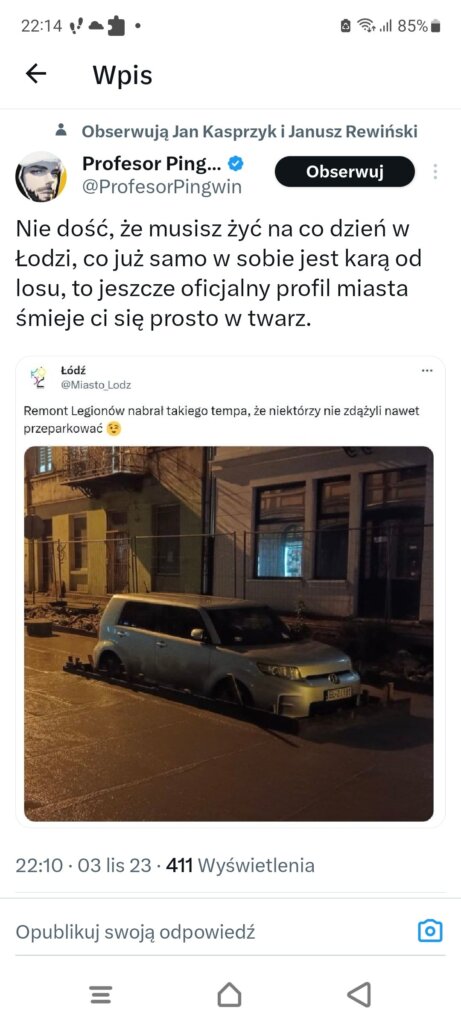Viewport: 461px width, 1024px height.
Task: Open the camera icon in reply bar
Action: click(x=430, y=931)
